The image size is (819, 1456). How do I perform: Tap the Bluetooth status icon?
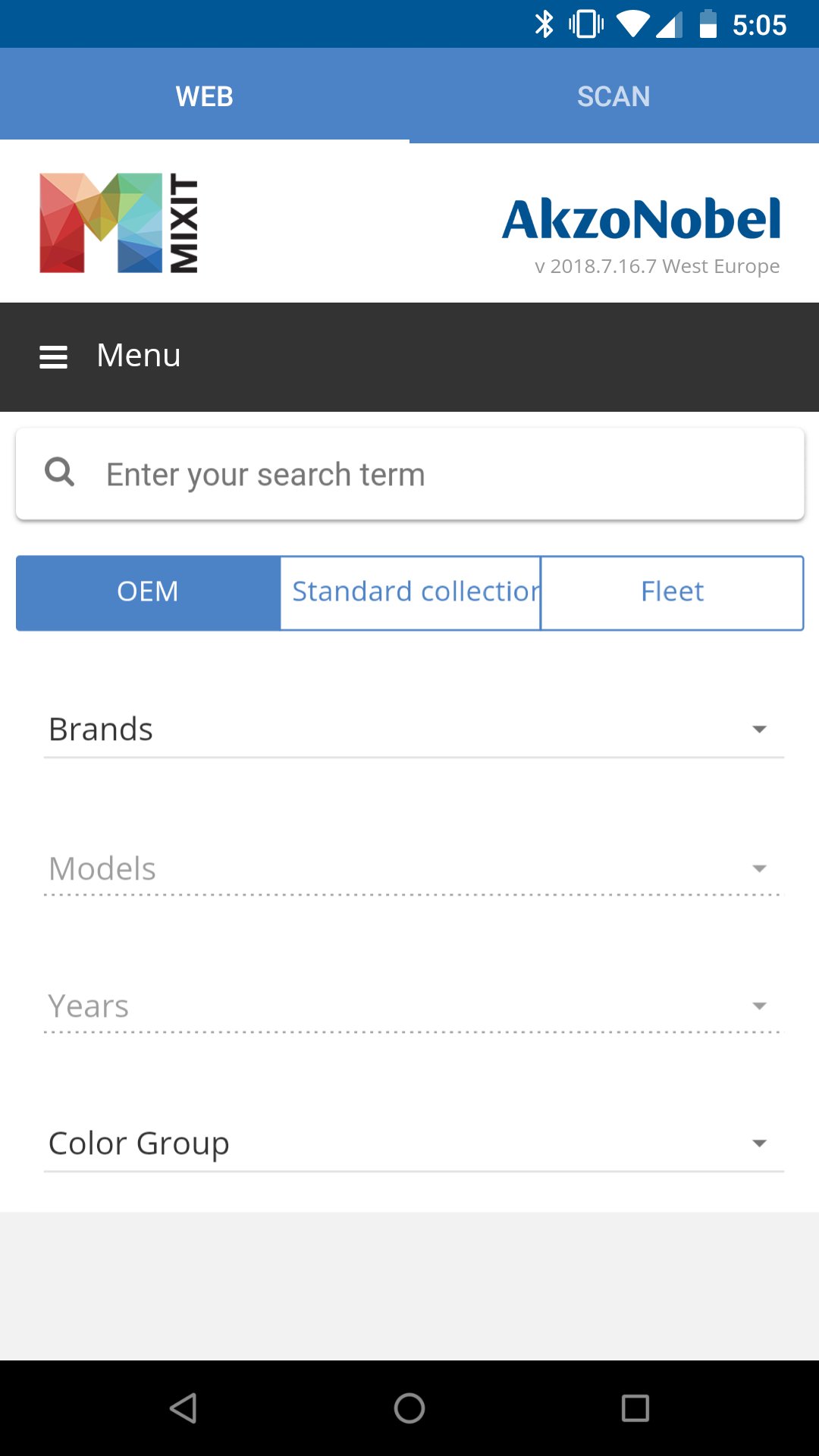544,24
